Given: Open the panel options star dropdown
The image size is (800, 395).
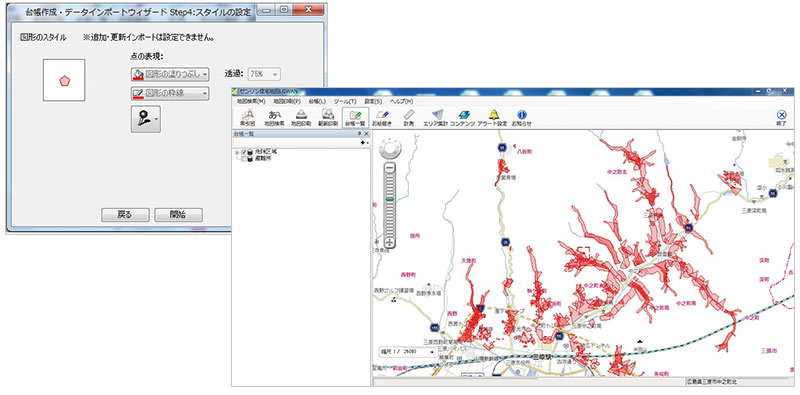Looking at the screenshot, I should tap(364, 142).
